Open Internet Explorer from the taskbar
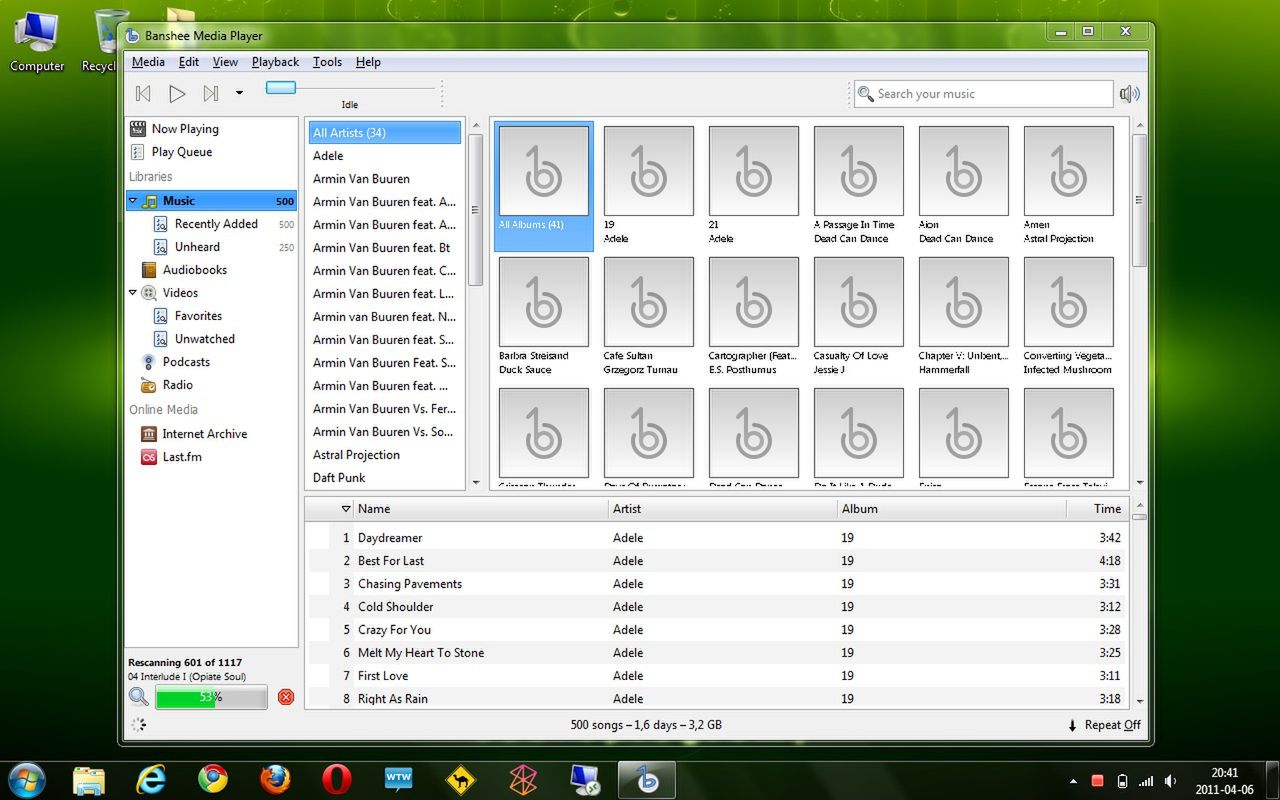Image resolution: width=1280 pixels, height=800 pixels. [150, 779]
